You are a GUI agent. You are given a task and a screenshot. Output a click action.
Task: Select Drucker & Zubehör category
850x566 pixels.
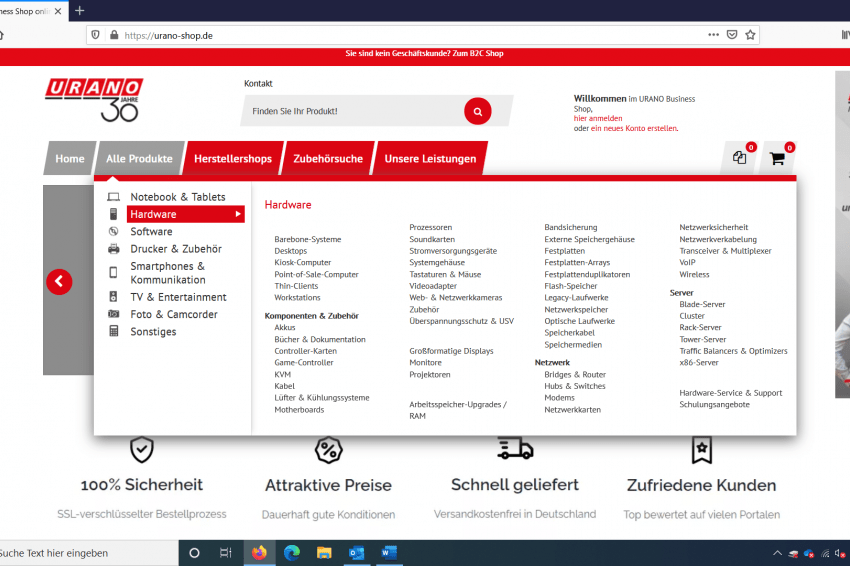click(x=176, y=249)
